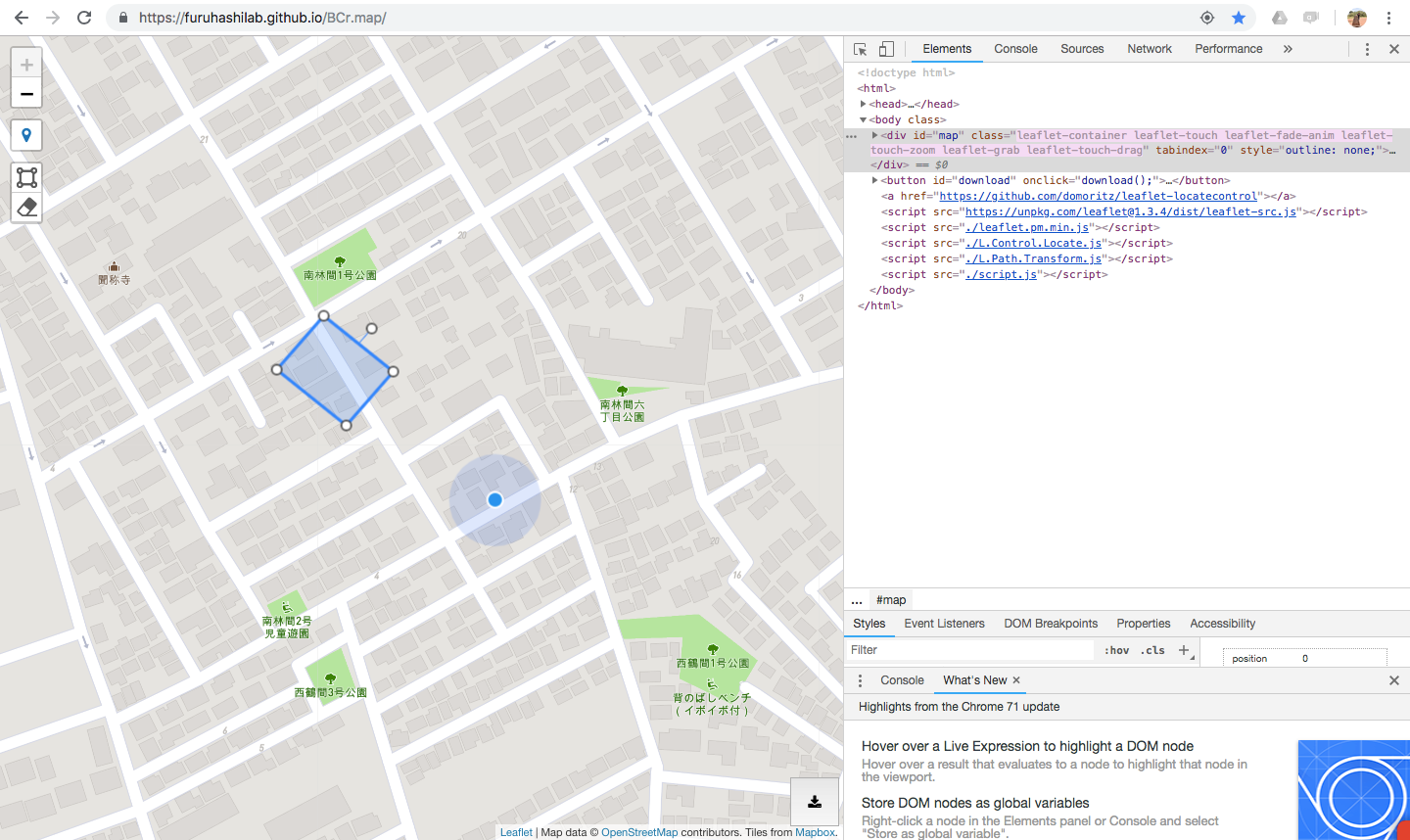Close the DevTools bottom drawer
1410x840 pixels.
[x=1394, y=680]
